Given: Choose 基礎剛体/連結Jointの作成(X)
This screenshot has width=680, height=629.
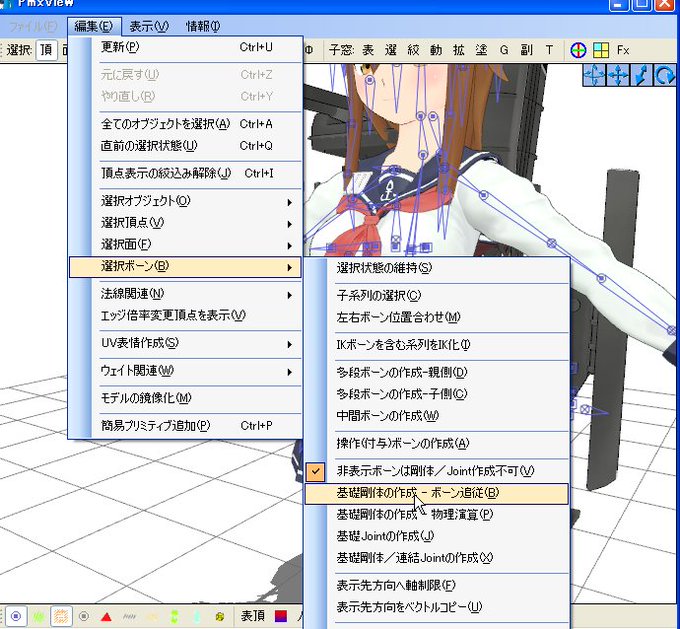Looking at the screenshot, I should (437, 558).
